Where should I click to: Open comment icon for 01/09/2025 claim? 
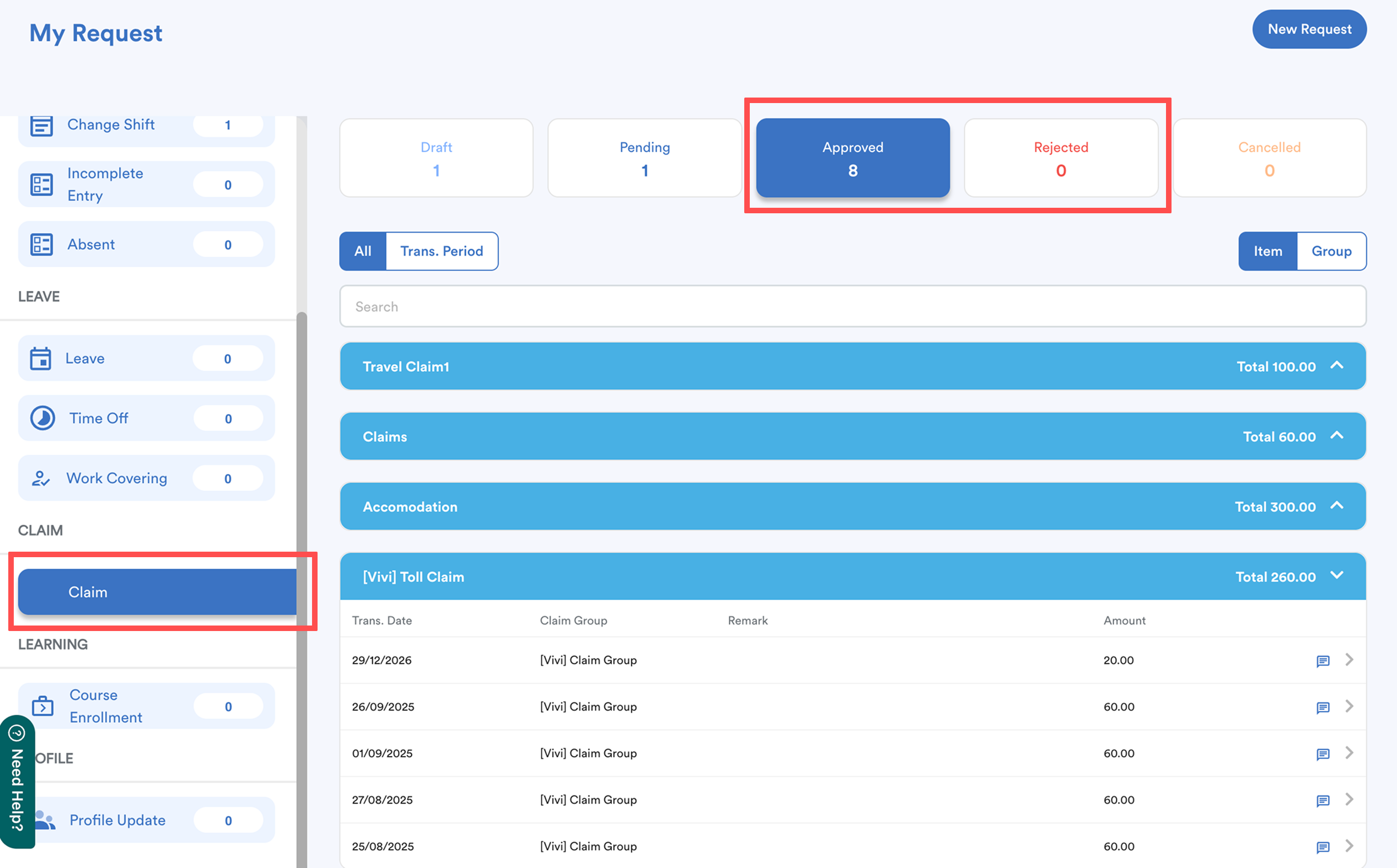click(1323, 754)
